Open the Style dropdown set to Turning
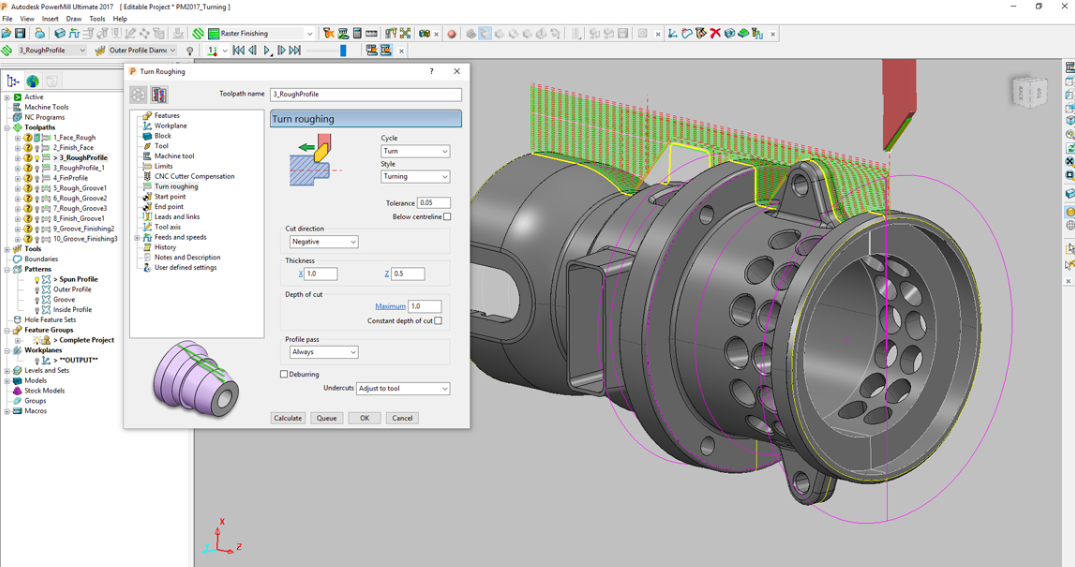Image resolution: width=1075 pixels, height=567 pixels. coord(415,177)
